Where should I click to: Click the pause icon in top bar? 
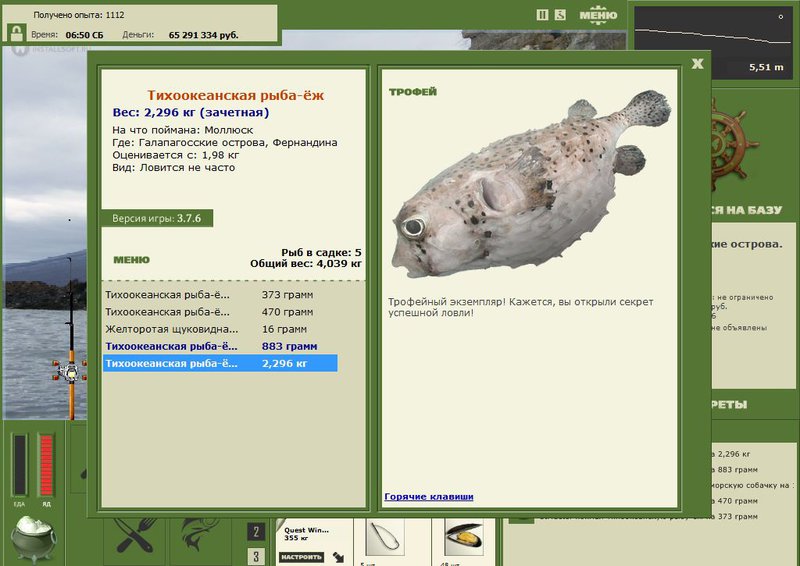tap(542, 15)
